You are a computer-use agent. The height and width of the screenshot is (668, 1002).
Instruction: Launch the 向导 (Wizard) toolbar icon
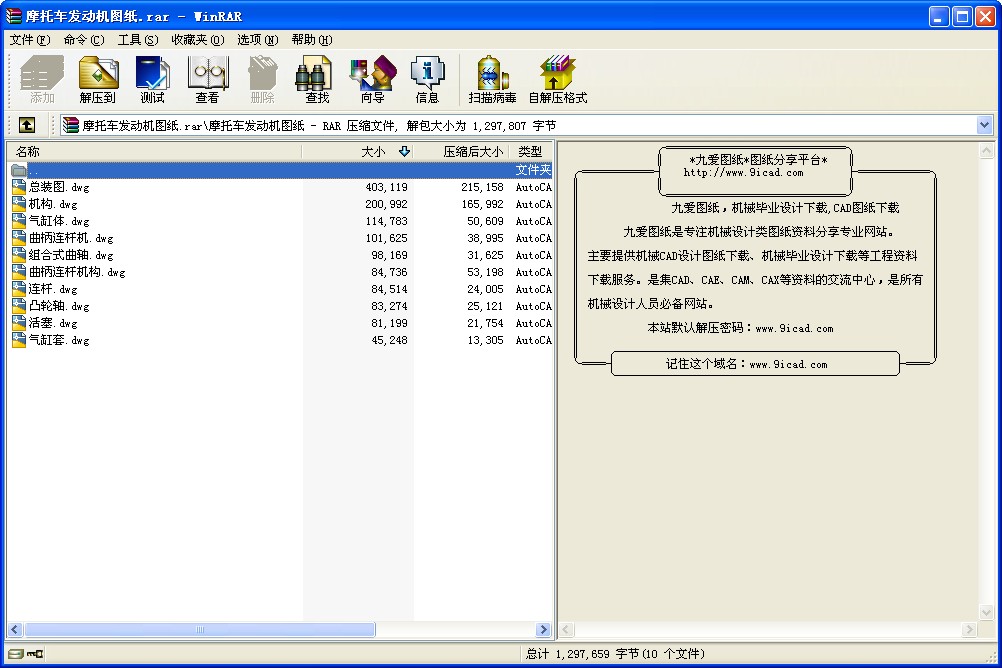pyautogui.click(x=372, y=80)
